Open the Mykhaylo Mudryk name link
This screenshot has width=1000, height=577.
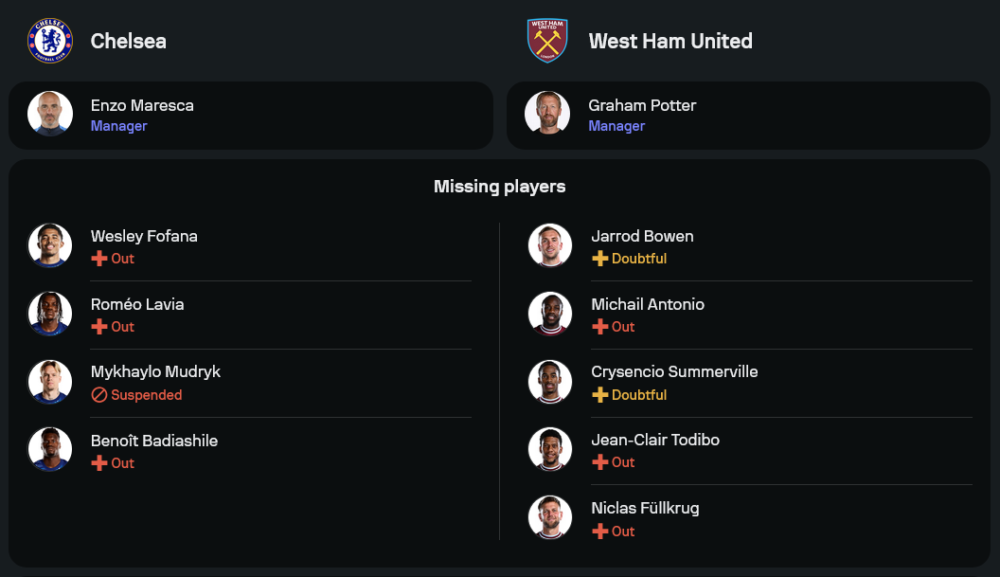coord(155,372)
